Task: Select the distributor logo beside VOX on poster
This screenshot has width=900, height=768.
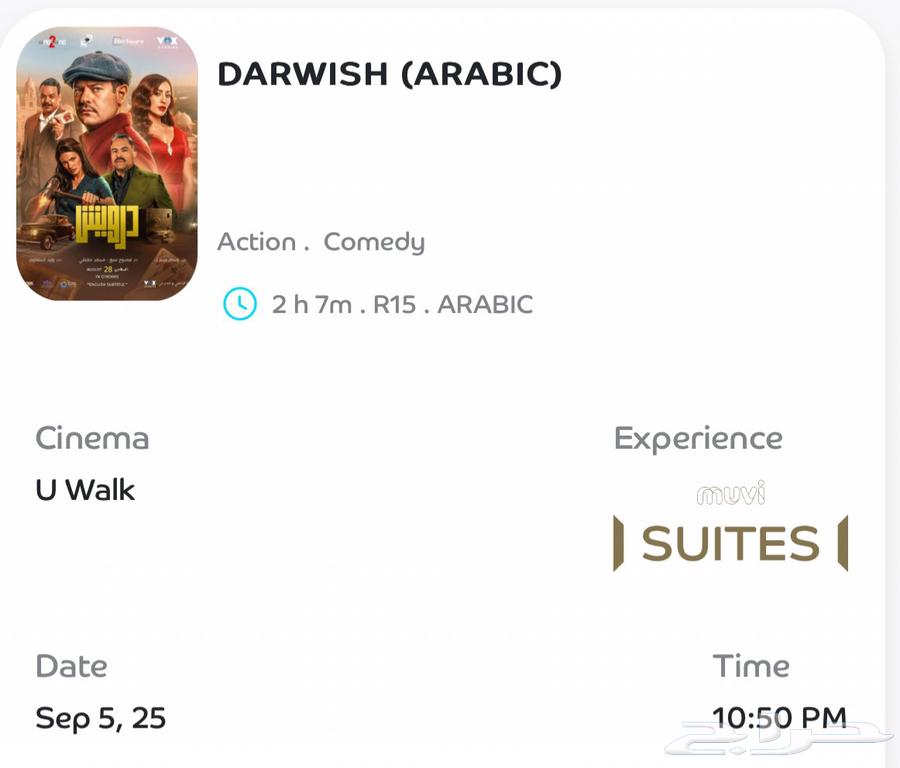Action: 127,40
